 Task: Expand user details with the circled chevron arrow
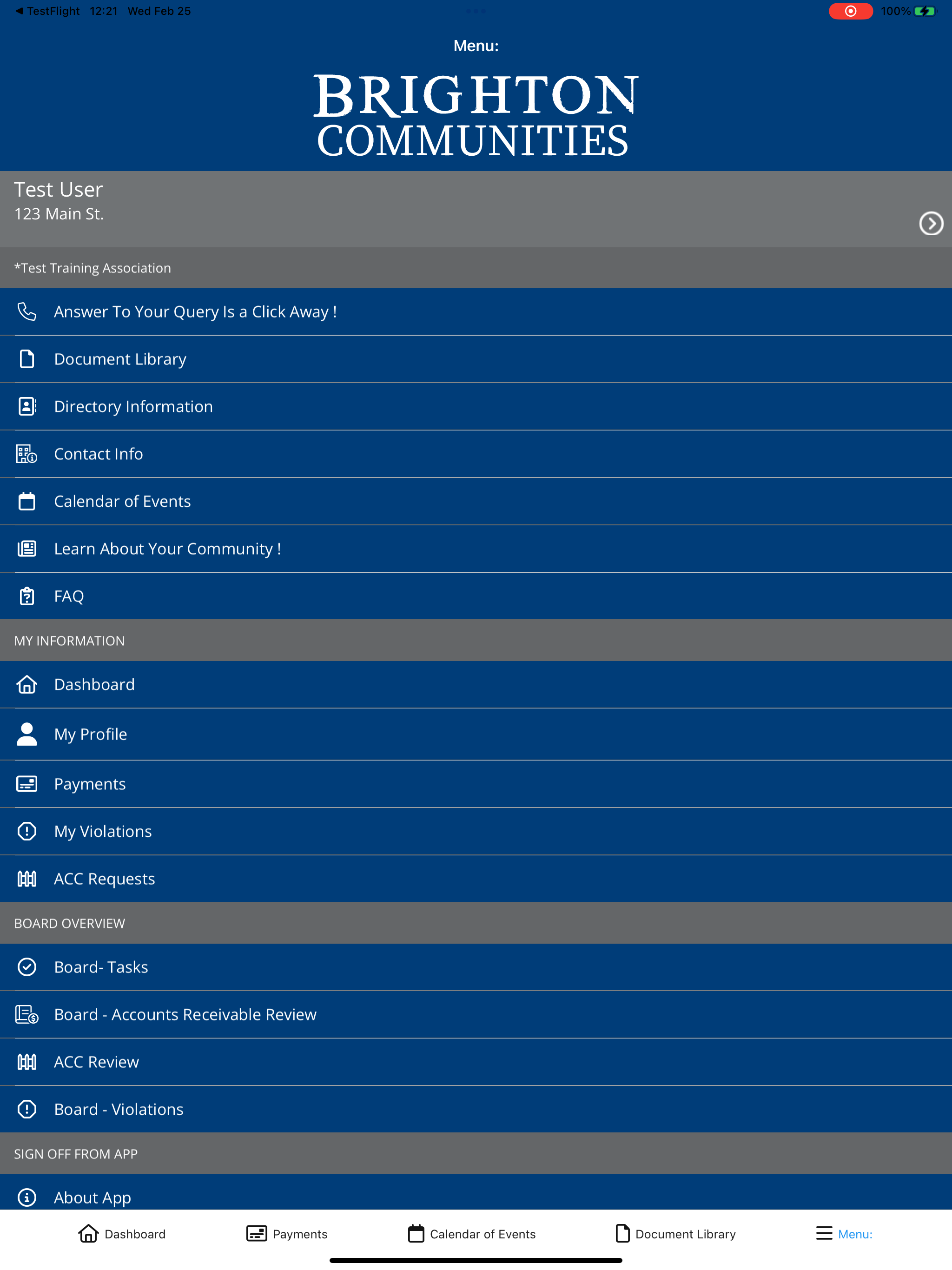(x=931, y=223)
